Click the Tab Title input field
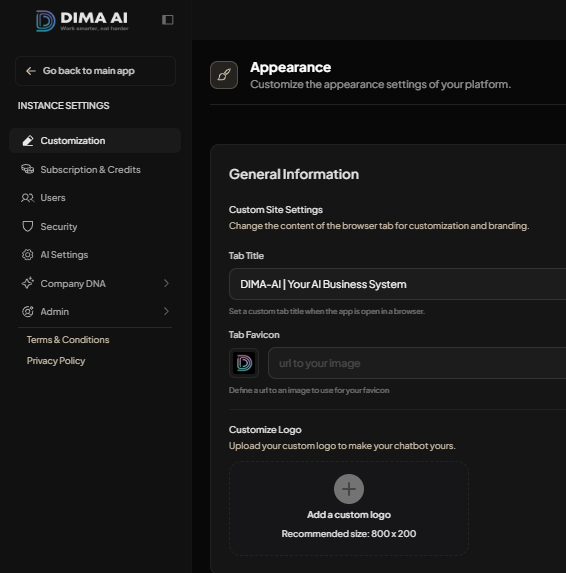 (398, 284)
